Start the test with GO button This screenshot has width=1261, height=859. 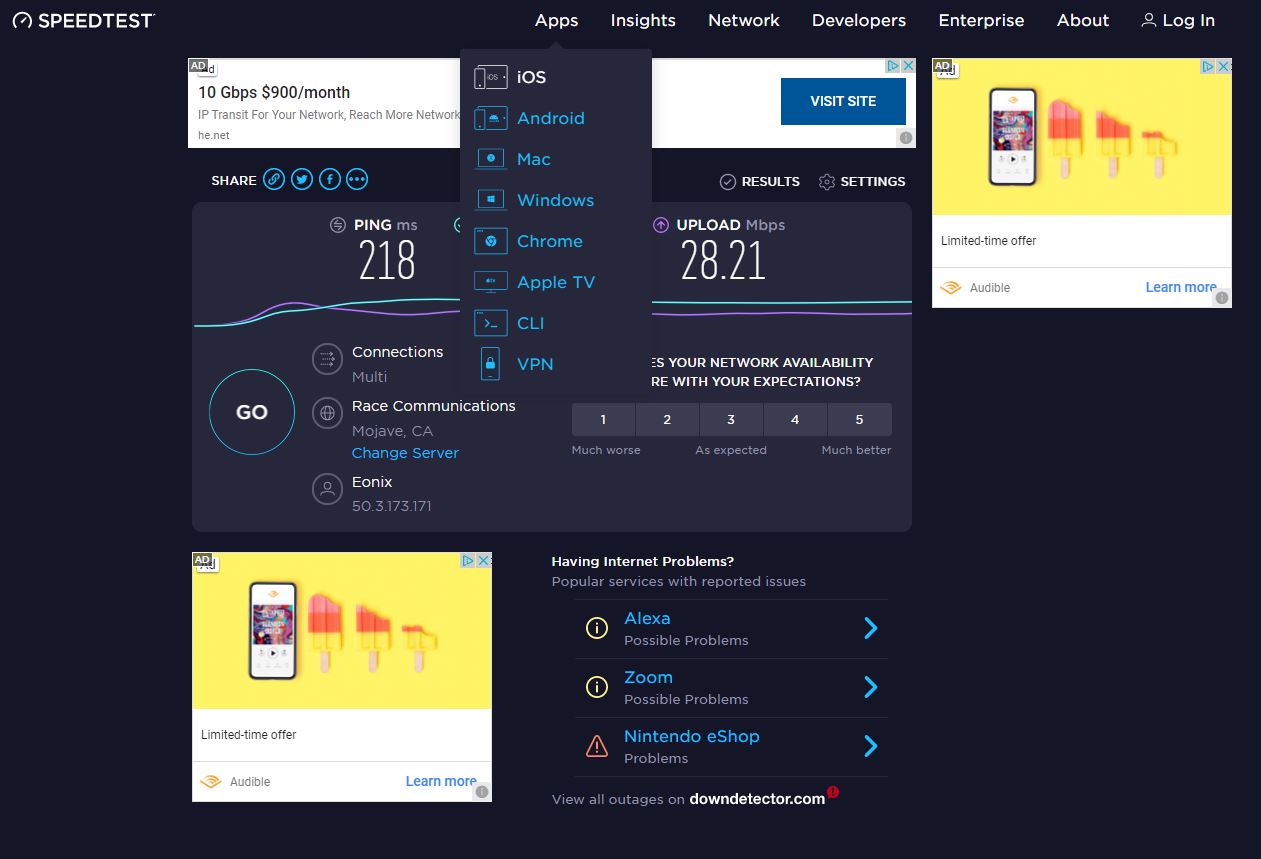tap(252, 412)
